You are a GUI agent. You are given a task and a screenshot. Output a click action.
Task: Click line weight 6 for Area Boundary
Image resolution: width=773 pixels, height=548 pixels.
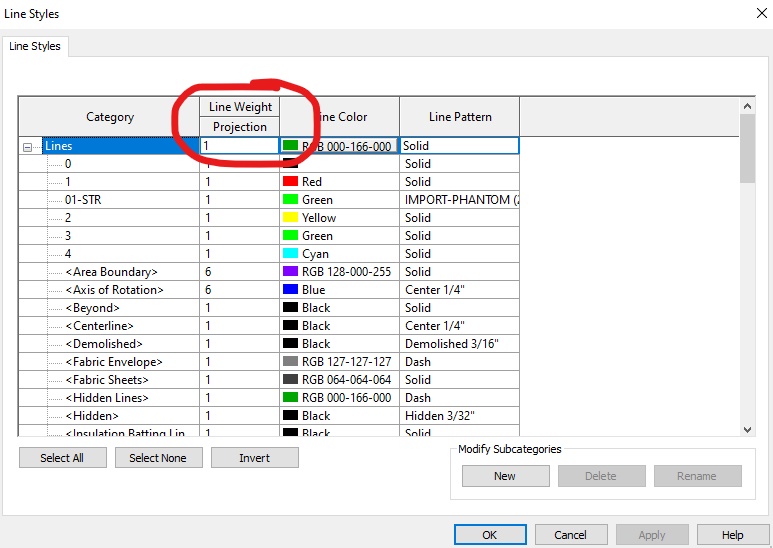240,272
